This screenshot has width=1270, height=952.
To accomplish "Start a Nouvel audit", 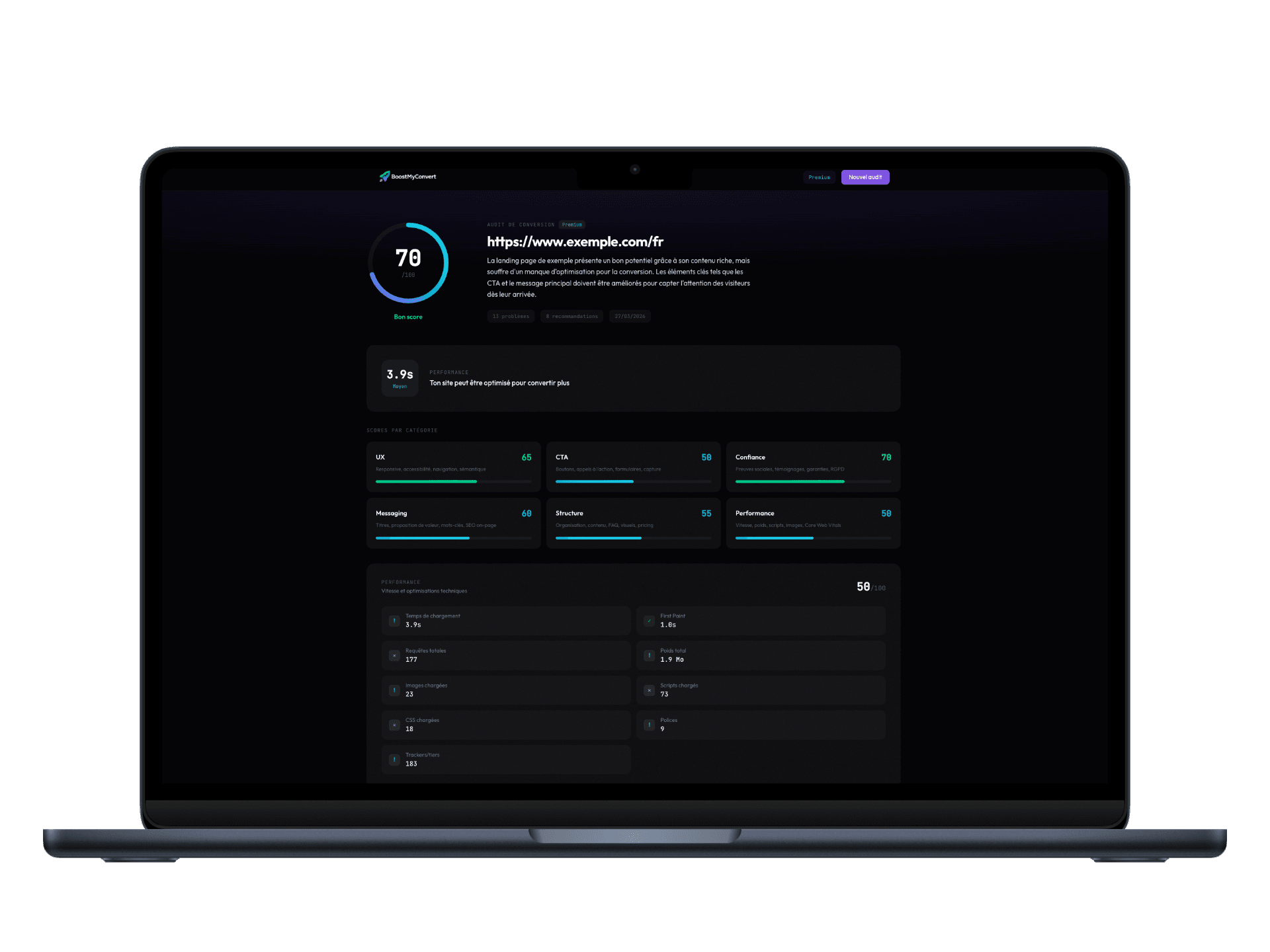I will click(865, 177).
